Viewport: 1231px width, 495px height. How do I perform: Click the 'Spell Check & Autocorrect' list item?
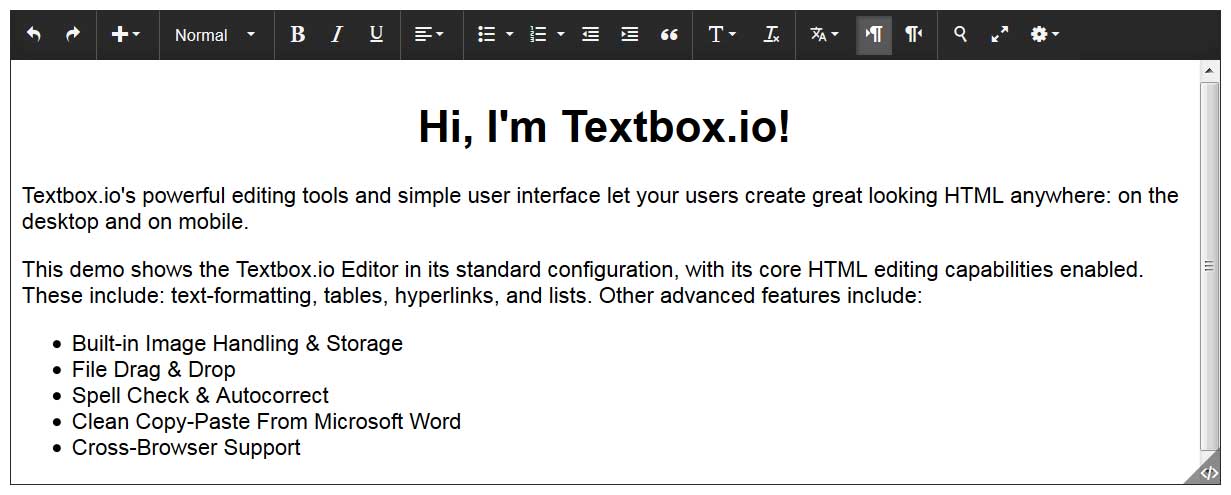(x=200, y=395)
